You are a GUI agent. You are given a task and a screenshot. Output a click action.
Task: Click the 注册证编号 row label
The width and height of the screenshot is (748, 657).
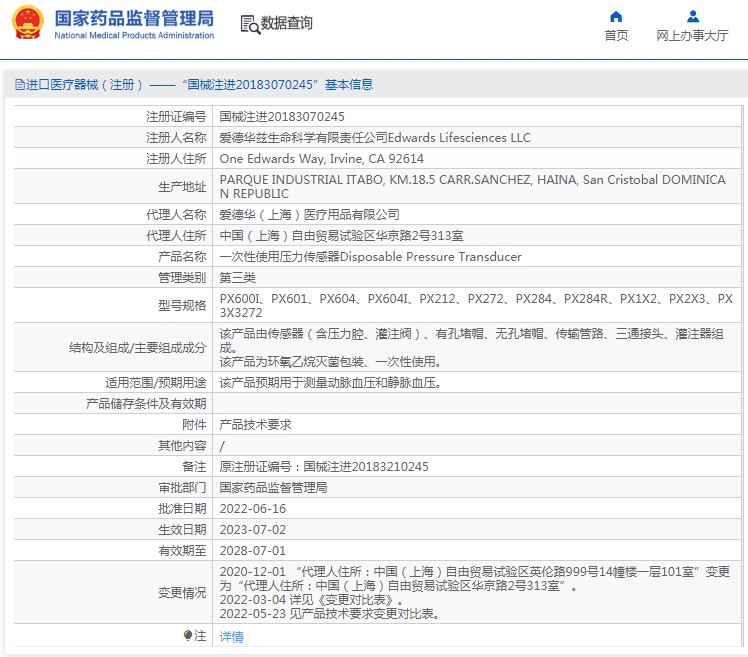point(176,116)
